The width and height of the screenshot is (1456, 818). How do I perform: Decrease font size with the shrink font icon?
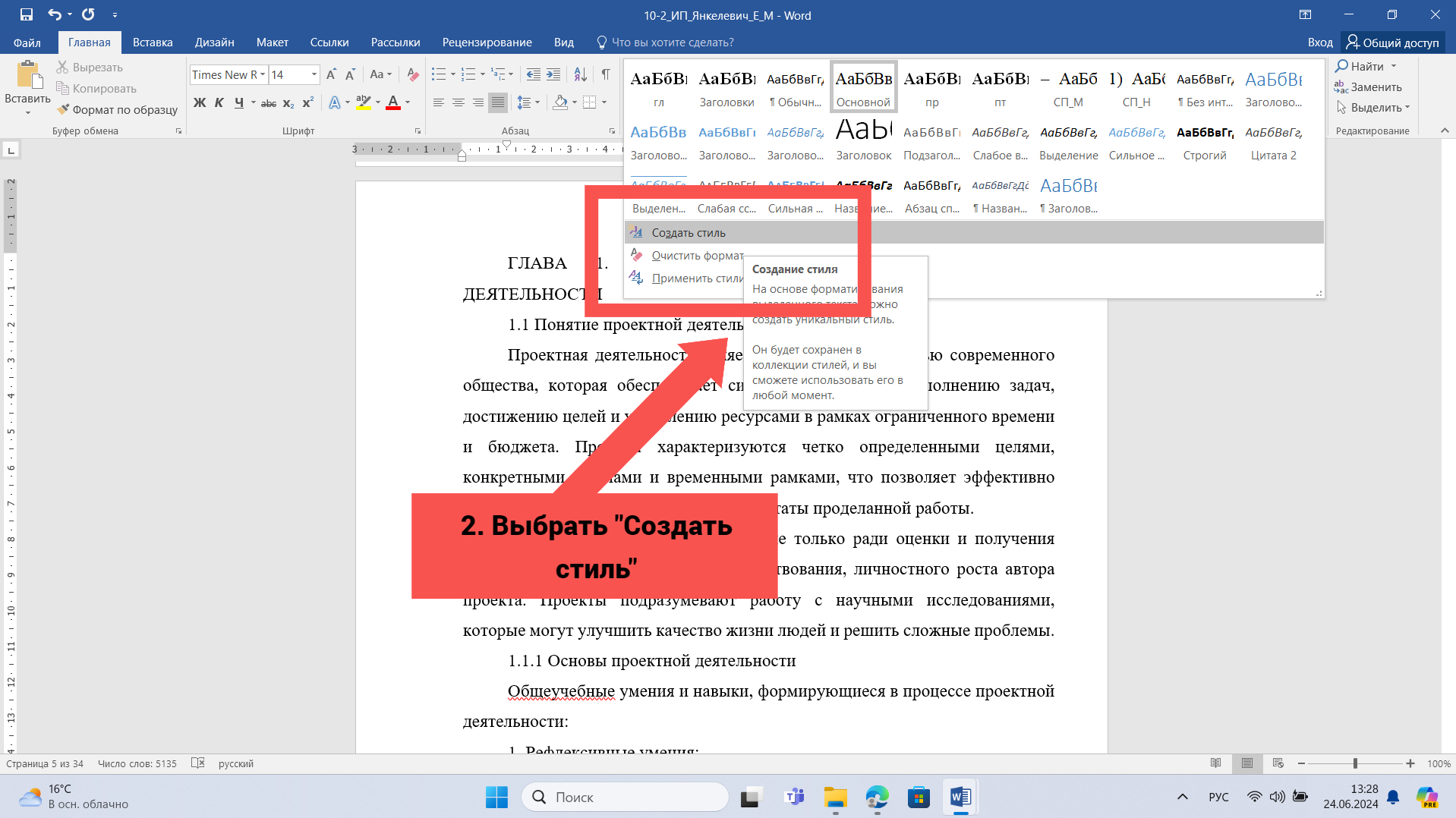[350, 74]
